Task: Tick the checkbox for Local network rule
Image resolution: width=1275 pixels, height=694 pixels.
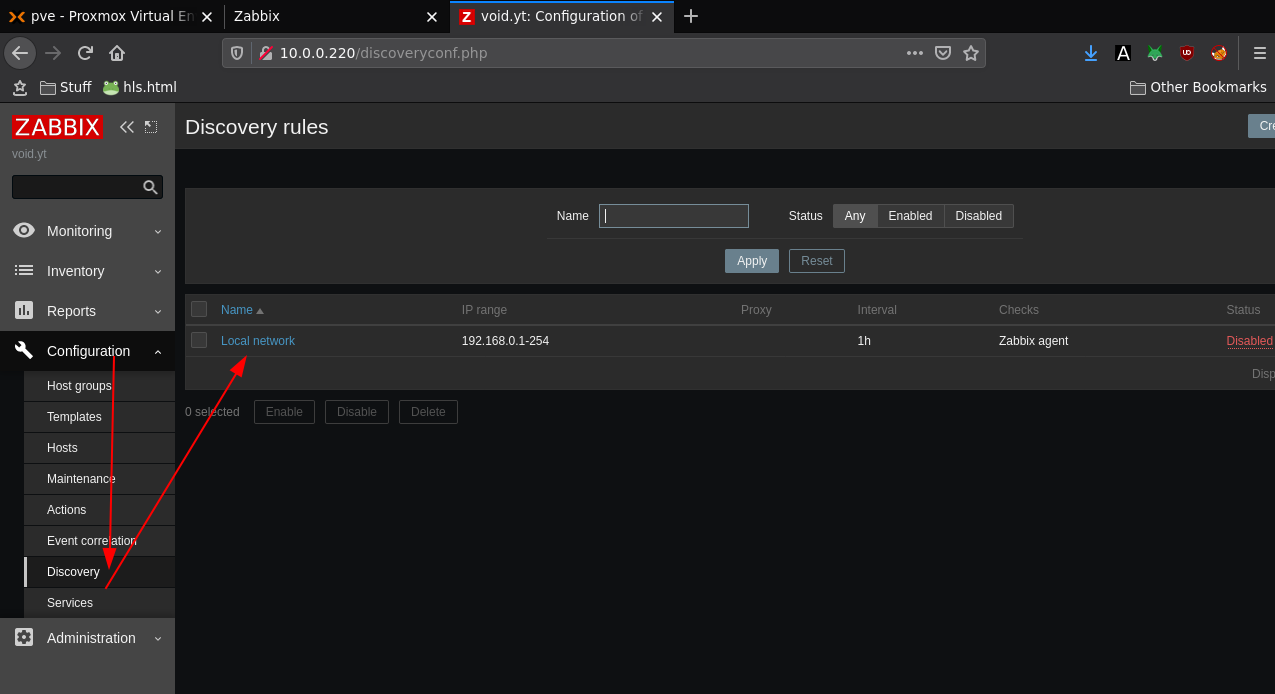Action: (x=199, y=340)
